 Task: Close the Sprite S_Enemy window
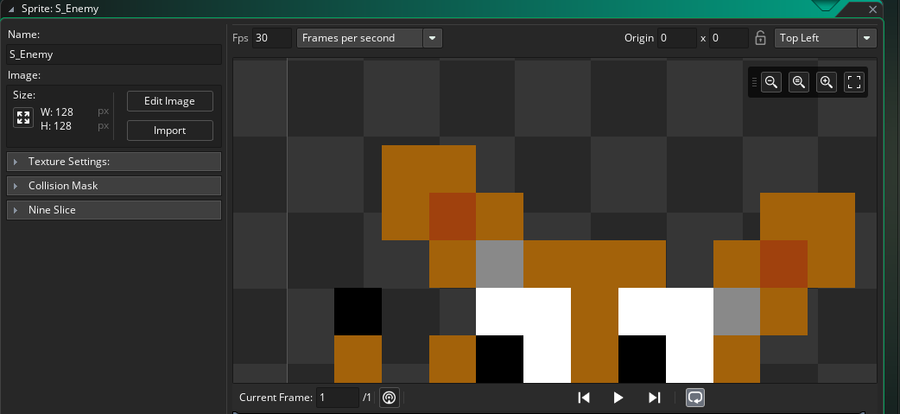point(873,9)
